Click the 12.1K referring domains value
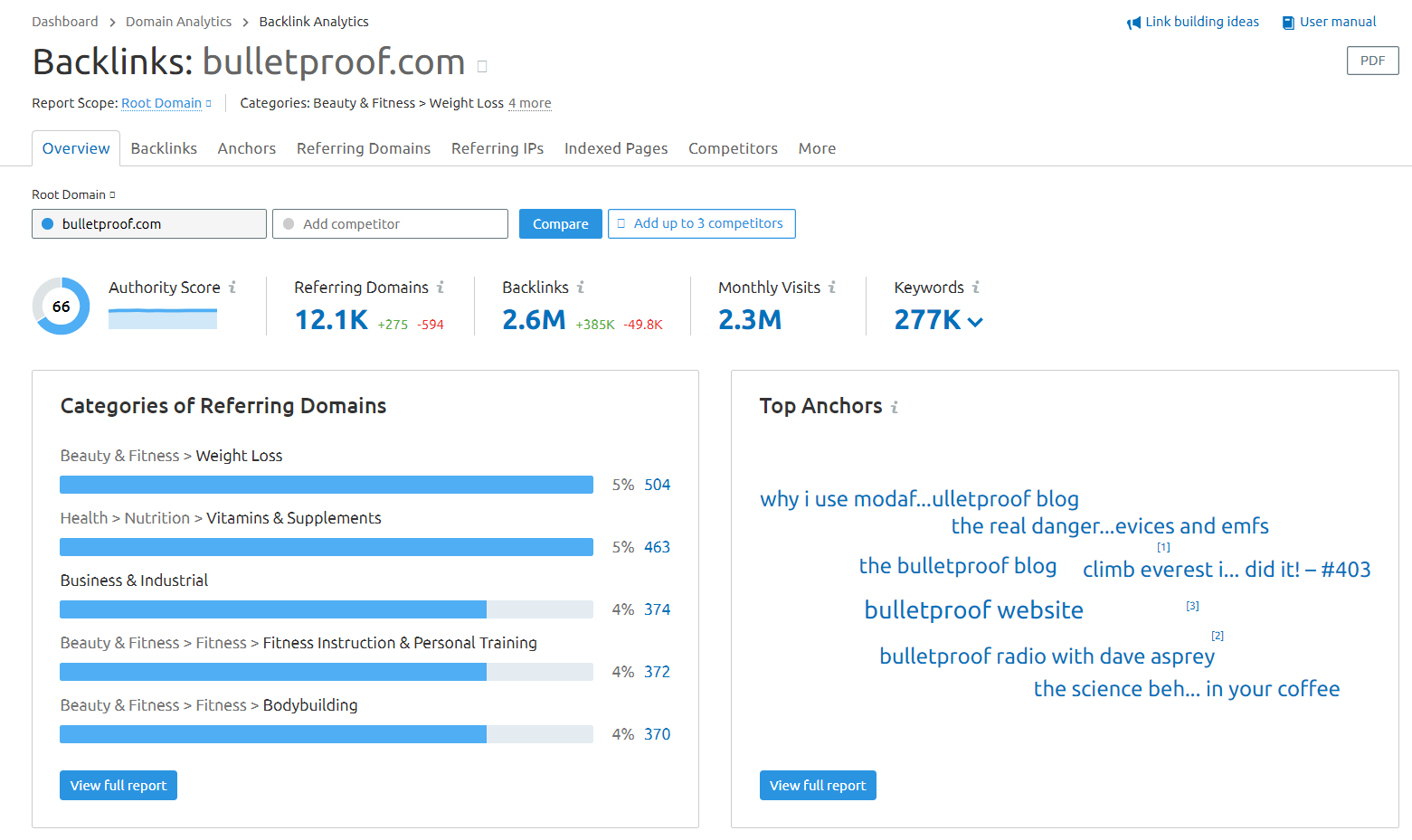 (331, 320)
